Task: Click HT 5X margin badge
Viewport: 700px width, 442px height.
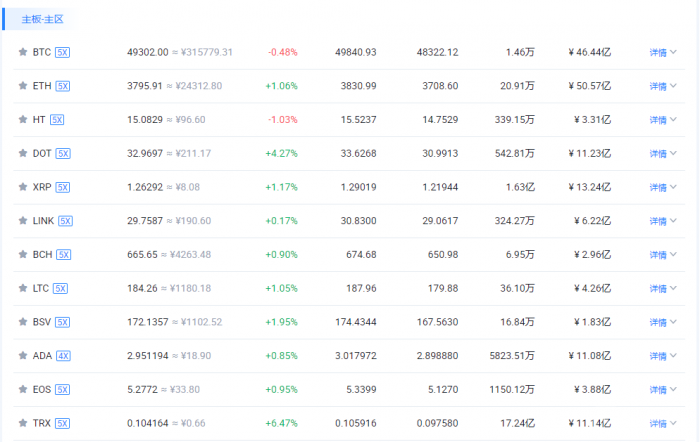Action: coord(57,120)
